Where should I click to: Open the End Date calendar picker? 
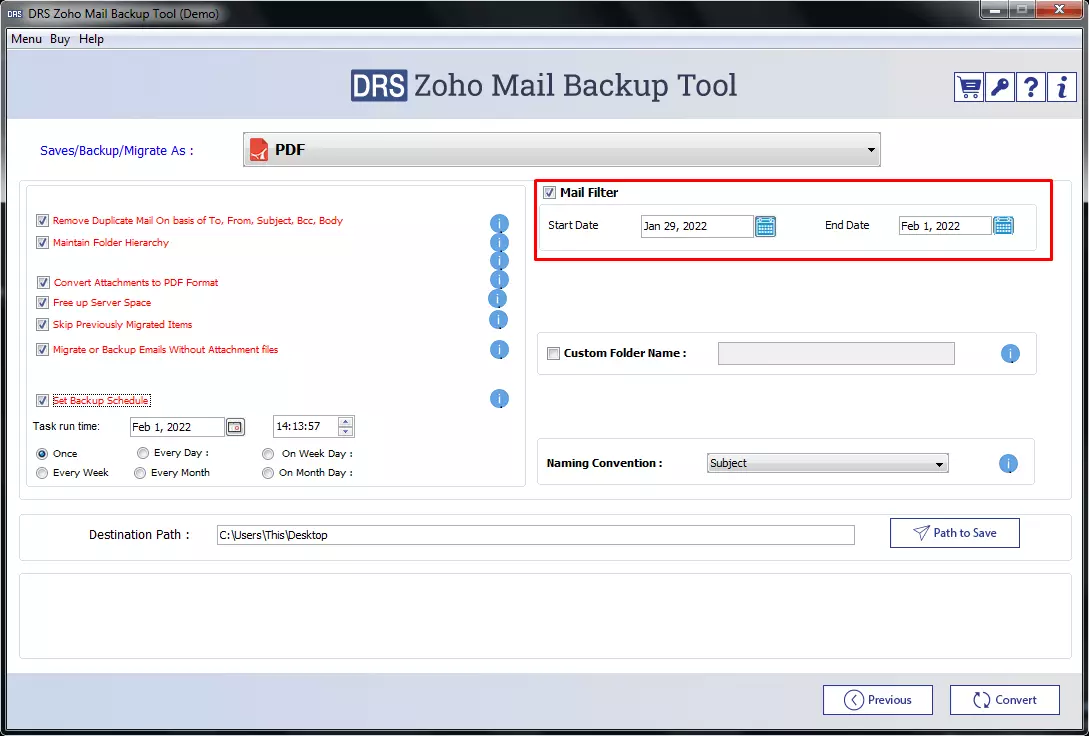tap(1004, 226)
